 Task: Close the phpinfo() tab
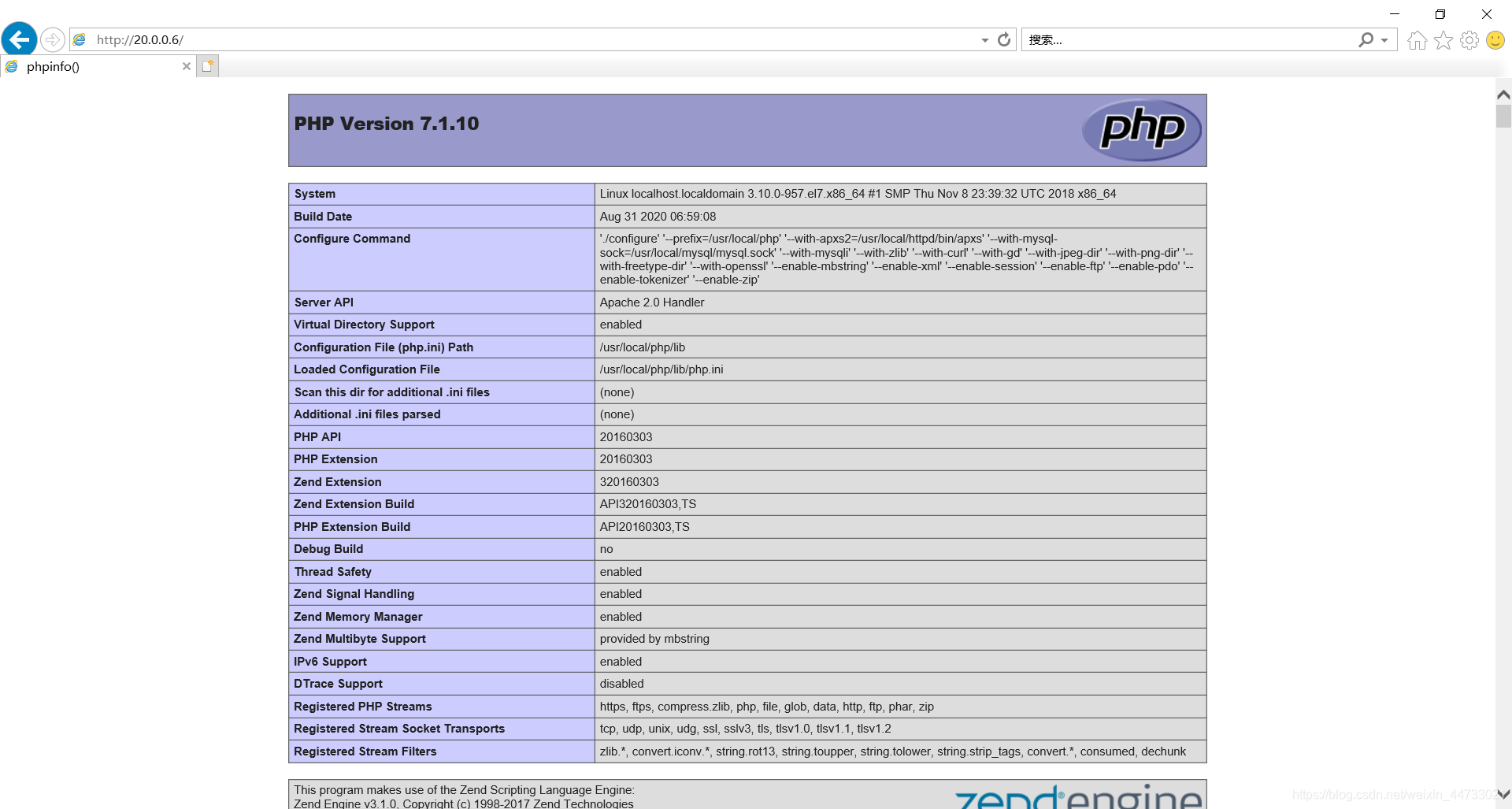[187, 66]
